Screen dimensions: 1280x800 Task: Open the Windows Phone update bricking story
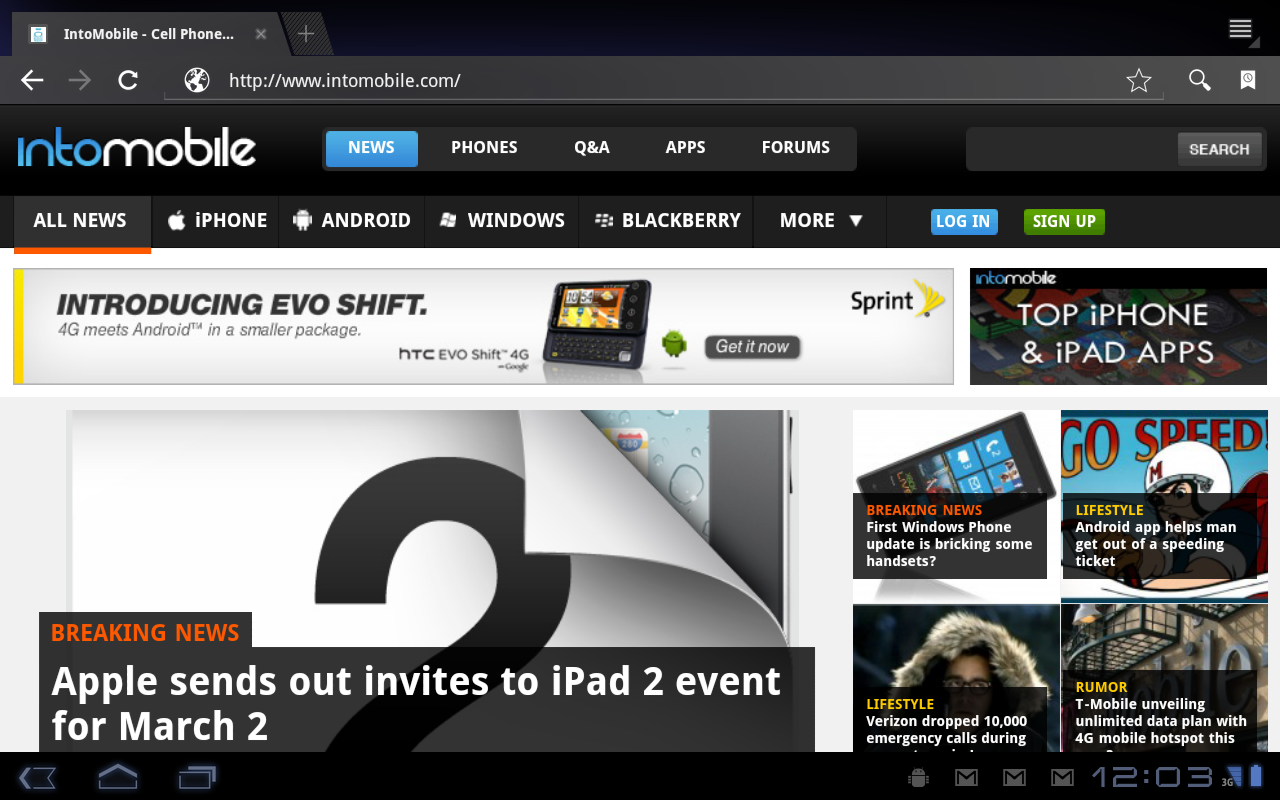coord(949,544)
